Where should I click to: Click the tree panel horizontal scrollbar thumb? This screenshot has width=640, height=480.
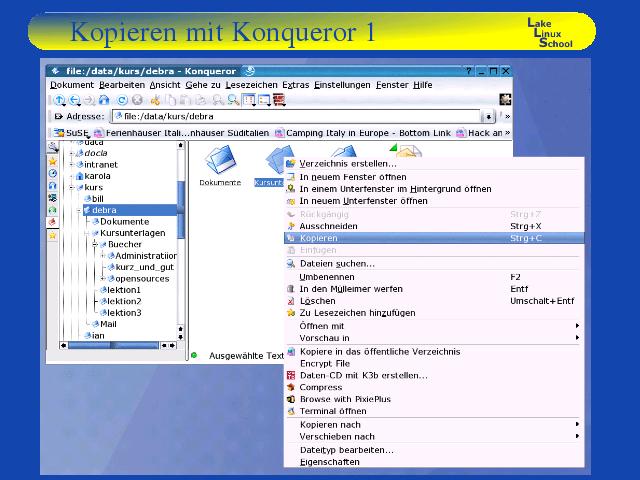pyautogui.click(x=113, y=345)
